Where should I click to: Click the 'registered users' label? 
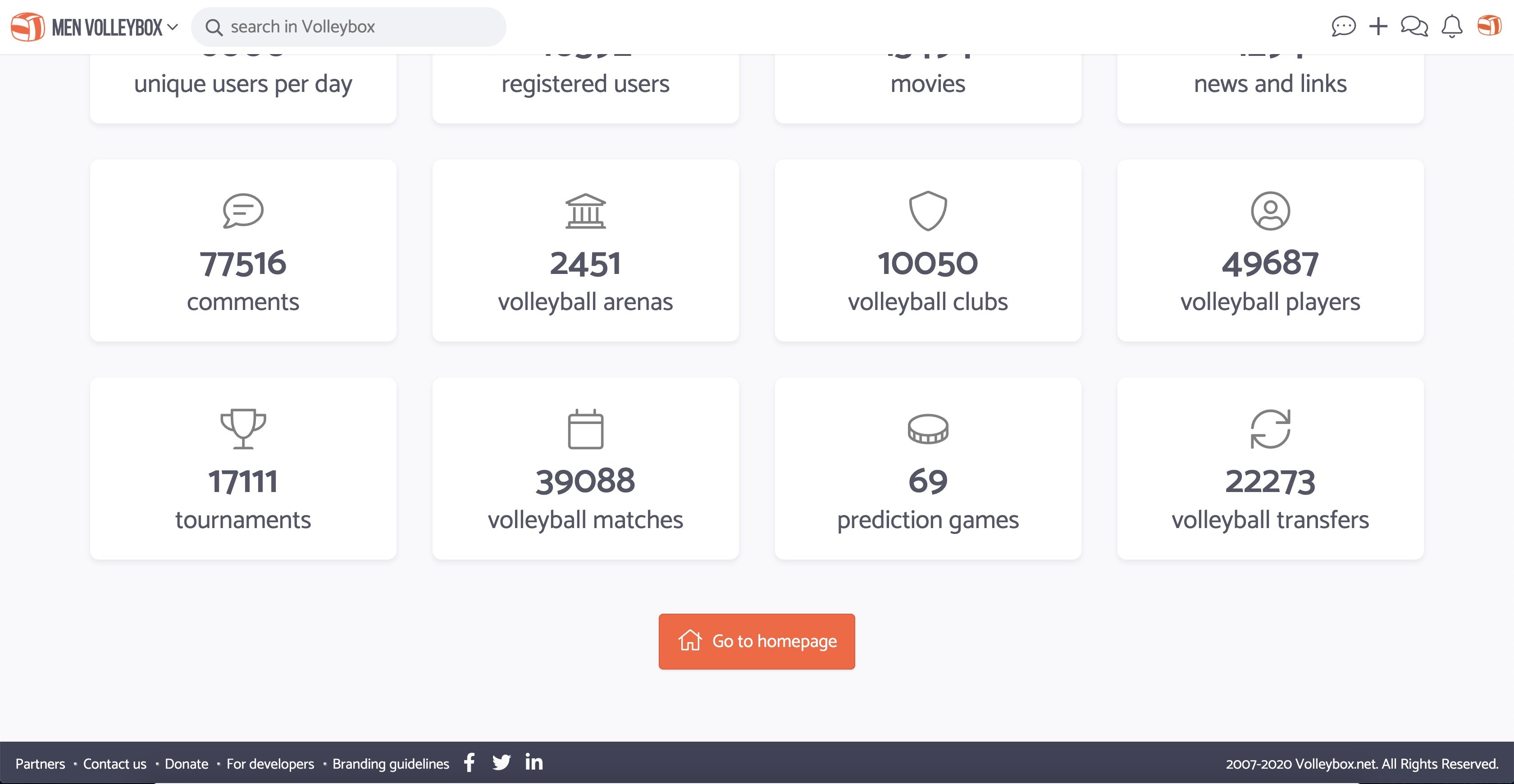click(585, 84)
